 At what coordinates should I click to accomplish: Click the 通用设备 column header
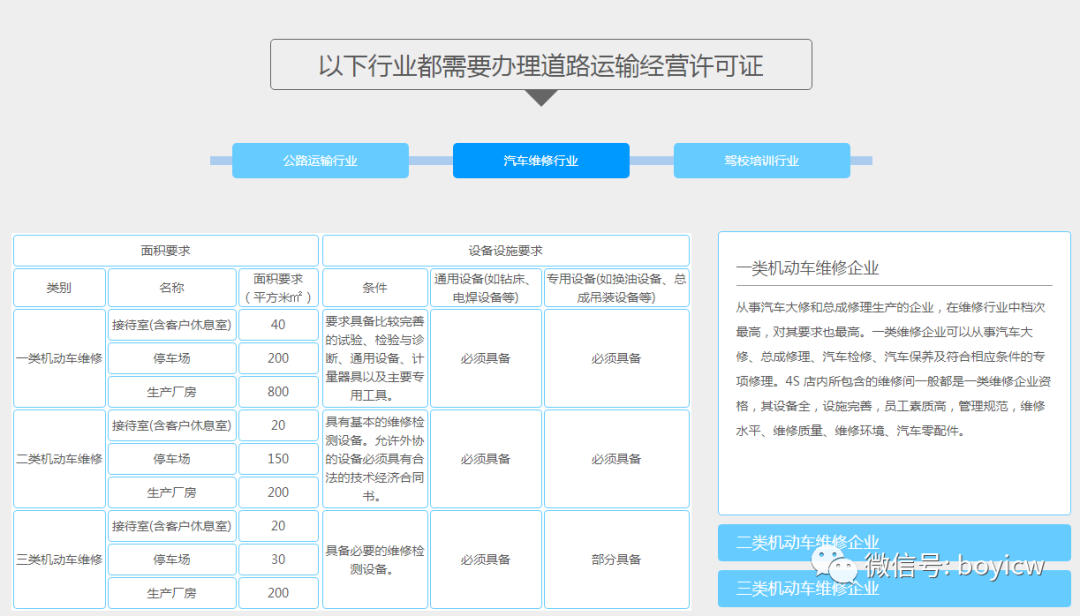tap(486, 287)
